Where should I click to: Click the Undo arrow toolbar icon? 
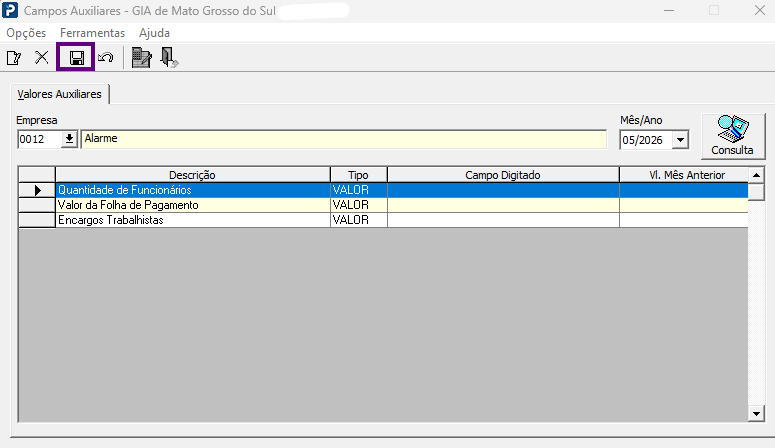[x=105, y=58]
